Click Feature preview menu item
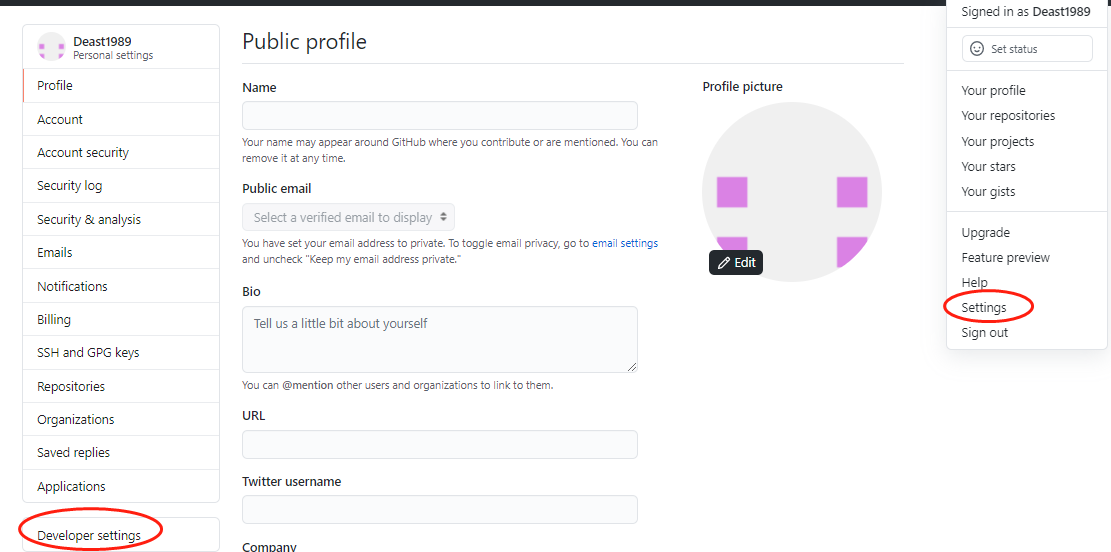The height and width of the screenshot is (552, 1111). tap(1005, 257)
